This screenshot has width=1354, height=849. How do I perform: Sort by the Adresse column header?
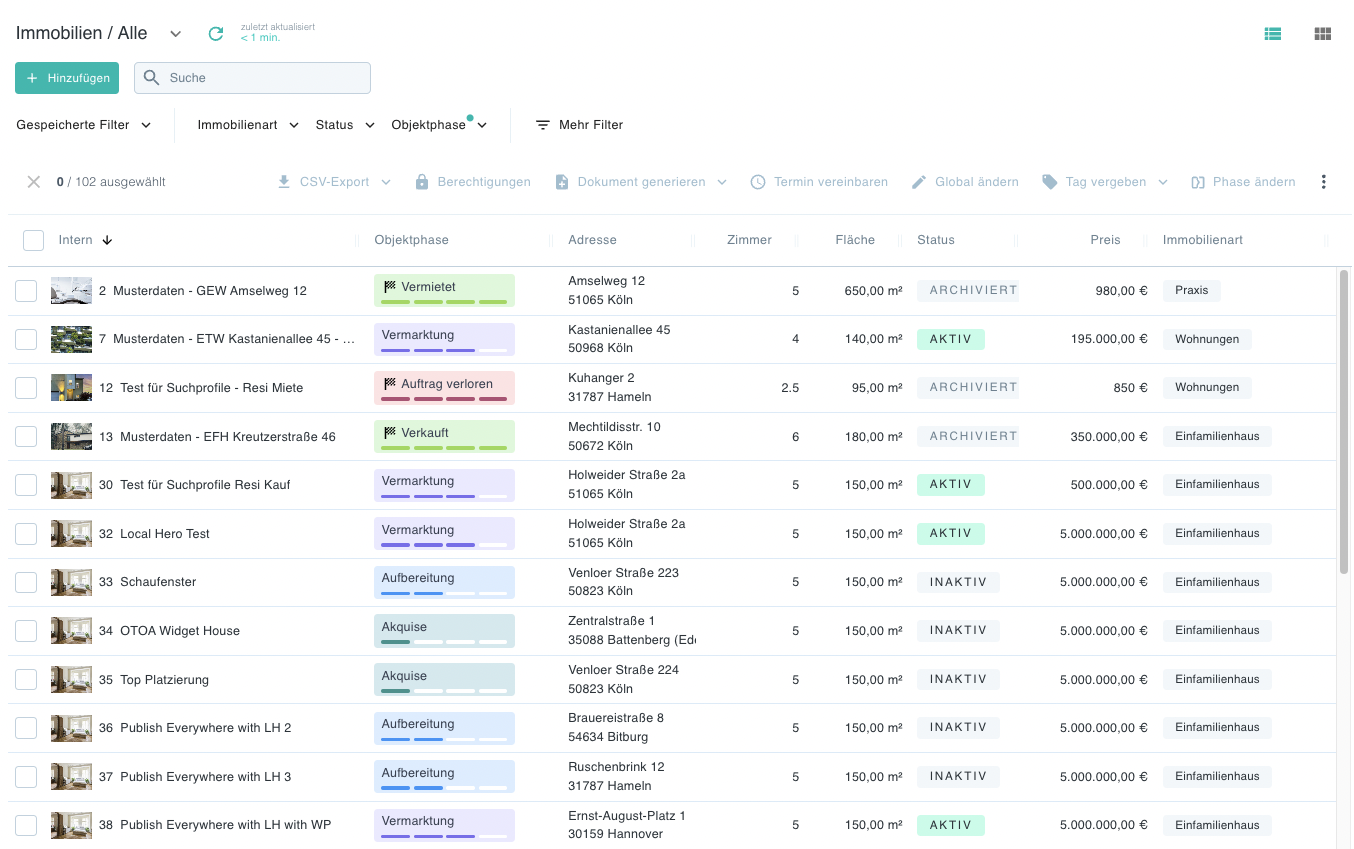(x=592, y=240)
